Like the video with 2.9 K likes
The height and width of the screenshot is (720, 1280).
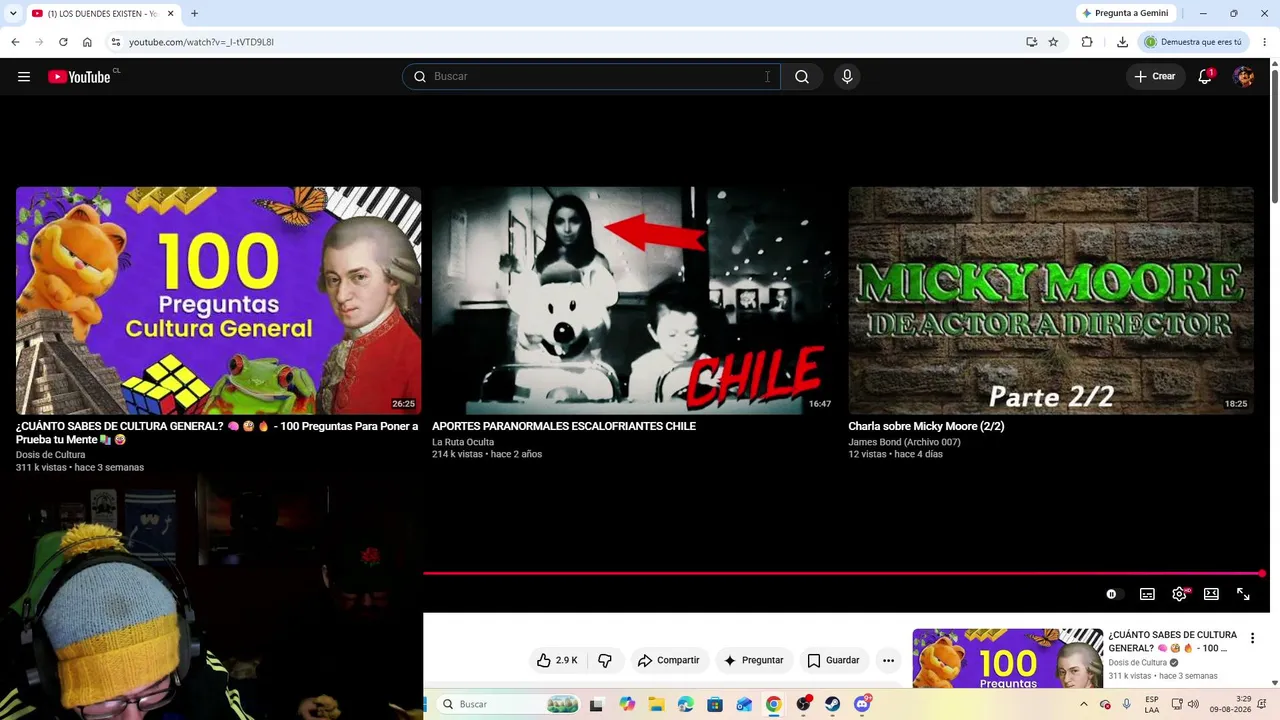[x=558, y=660]
